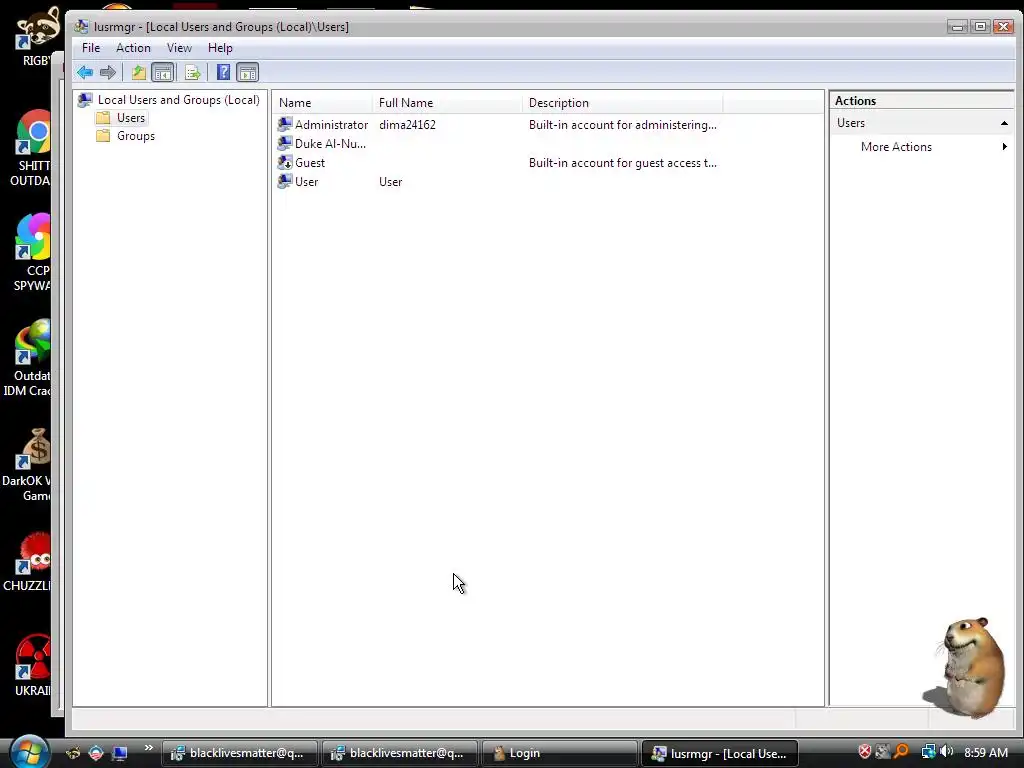The height and width of the screenshot is (768, 1024).
Task: Click the Windows Start orb
Action: coord(28,752)
